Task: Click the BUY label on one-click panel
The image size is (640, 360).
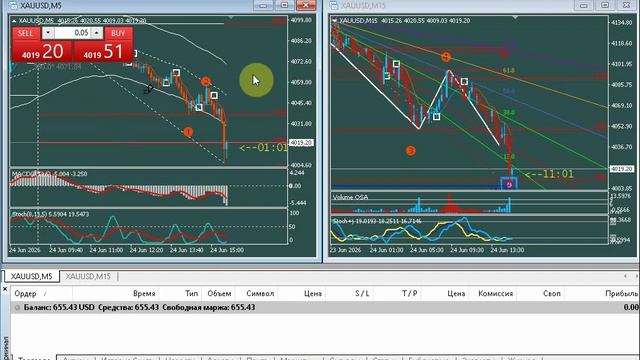Action: [118, 33]
